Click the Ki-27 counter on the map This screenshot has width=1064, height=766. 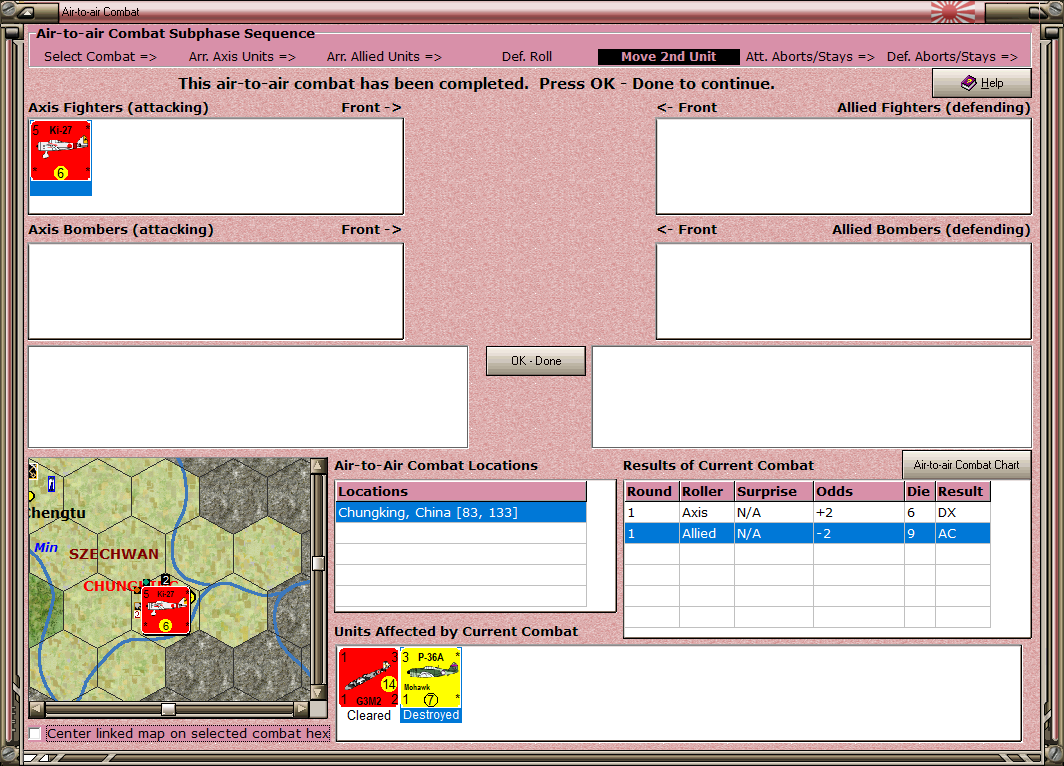coord(166,611)
